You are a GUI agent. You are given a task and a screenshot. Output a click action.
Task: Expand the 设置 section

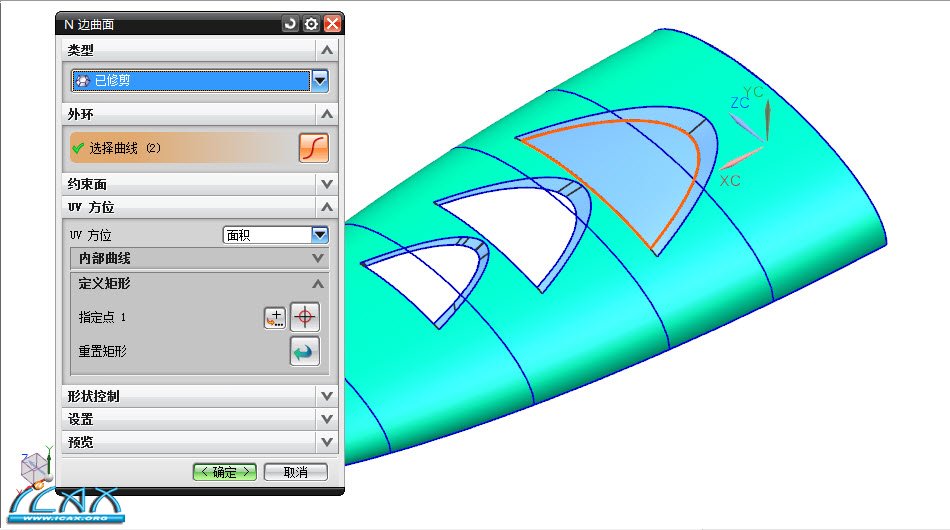click(327, 419)
